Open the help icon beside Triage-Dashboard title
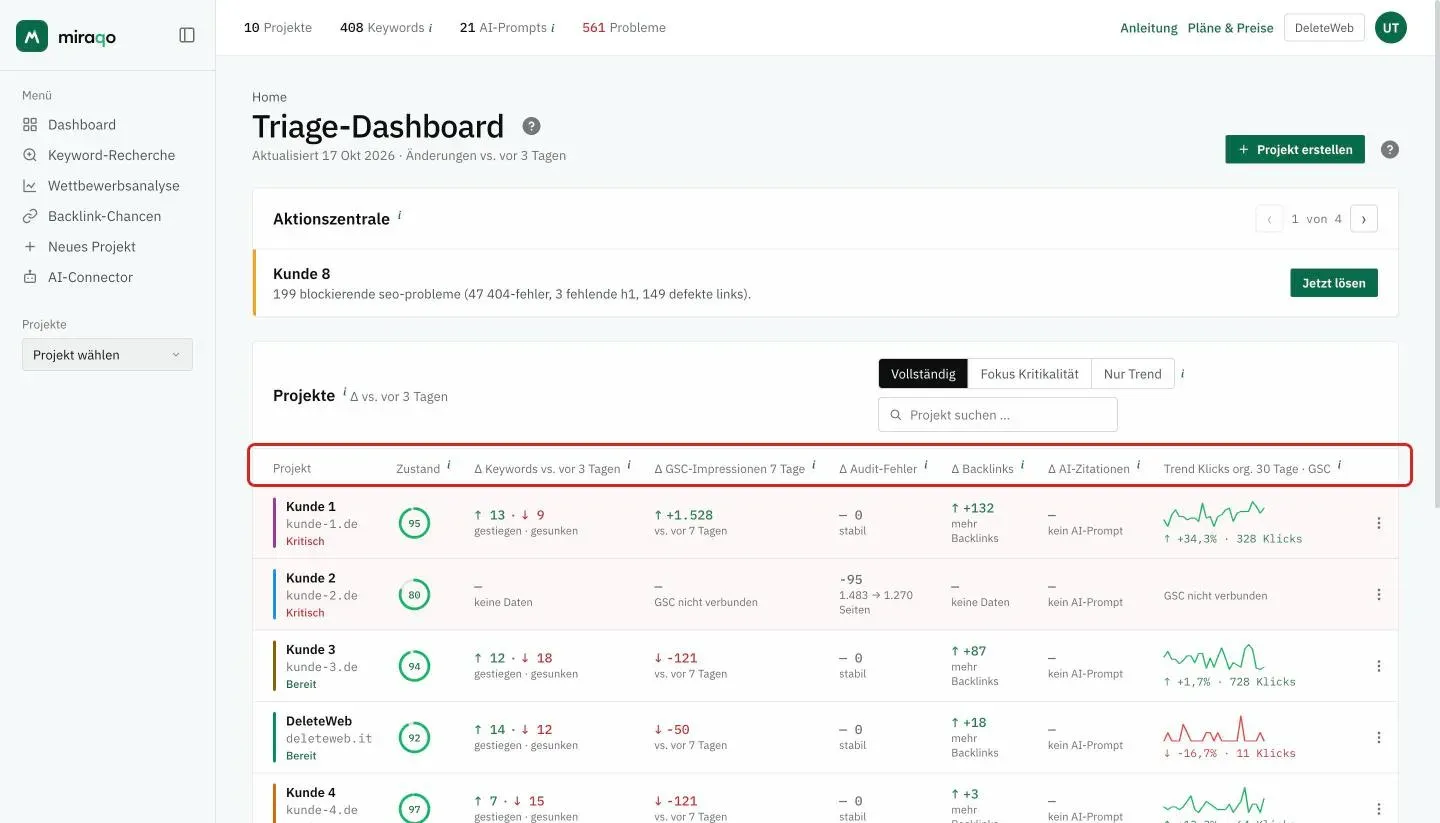Viewport: 1440px width, 823px height. 532,126
